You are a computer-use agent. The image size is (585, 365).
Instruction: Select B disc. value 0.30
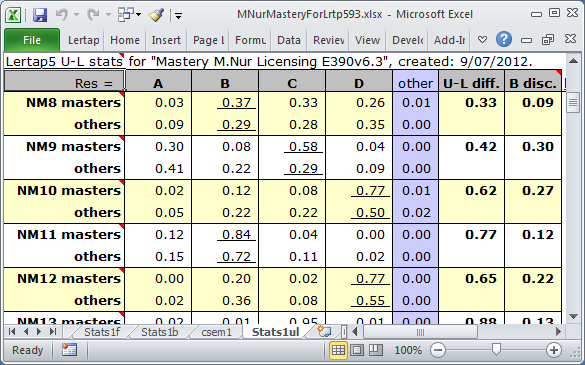533,147
